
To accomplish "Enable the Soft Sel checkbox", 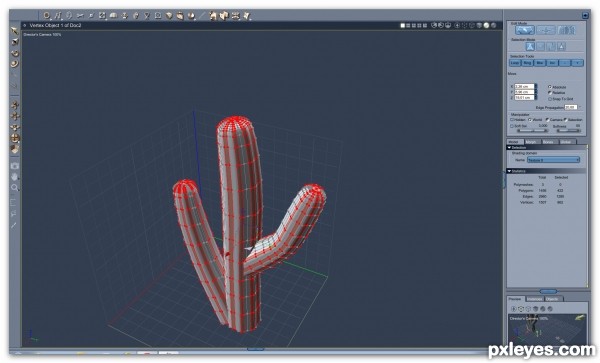I will click(x=512, y=126).
